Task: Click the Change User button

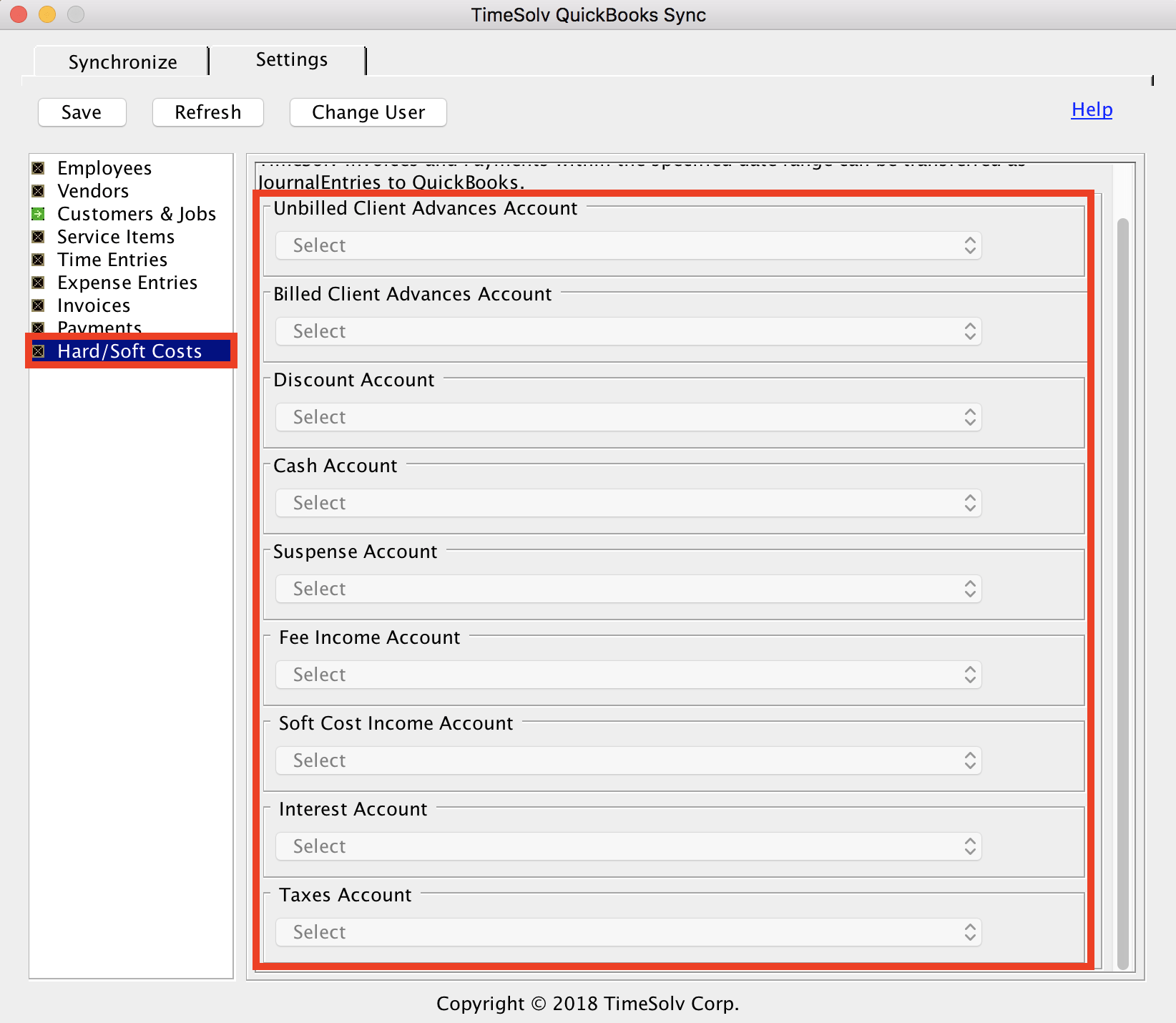Action: pyautogui.click(x=368, y=112)
